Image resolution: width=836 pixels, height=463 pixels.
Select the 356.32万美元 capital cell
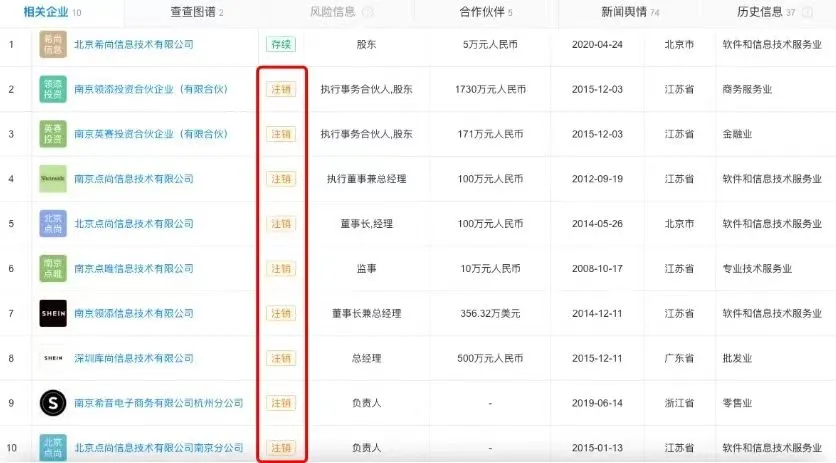point(490,313)
